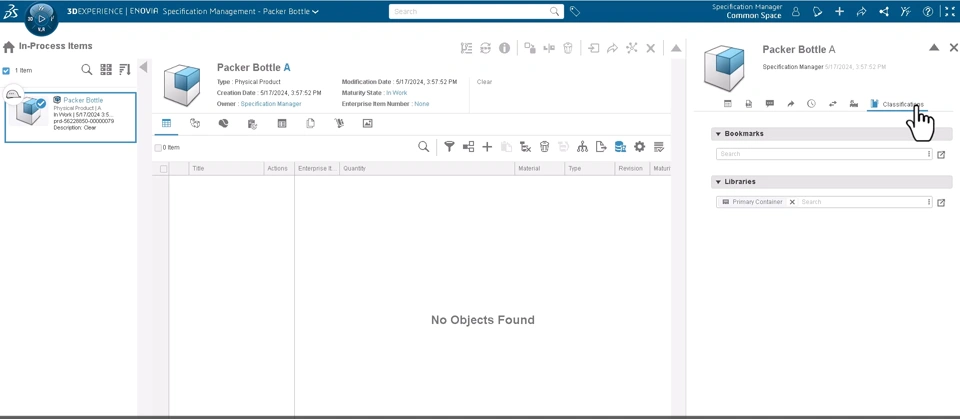Click the blue database icon in table toolbar

(620, 146)
